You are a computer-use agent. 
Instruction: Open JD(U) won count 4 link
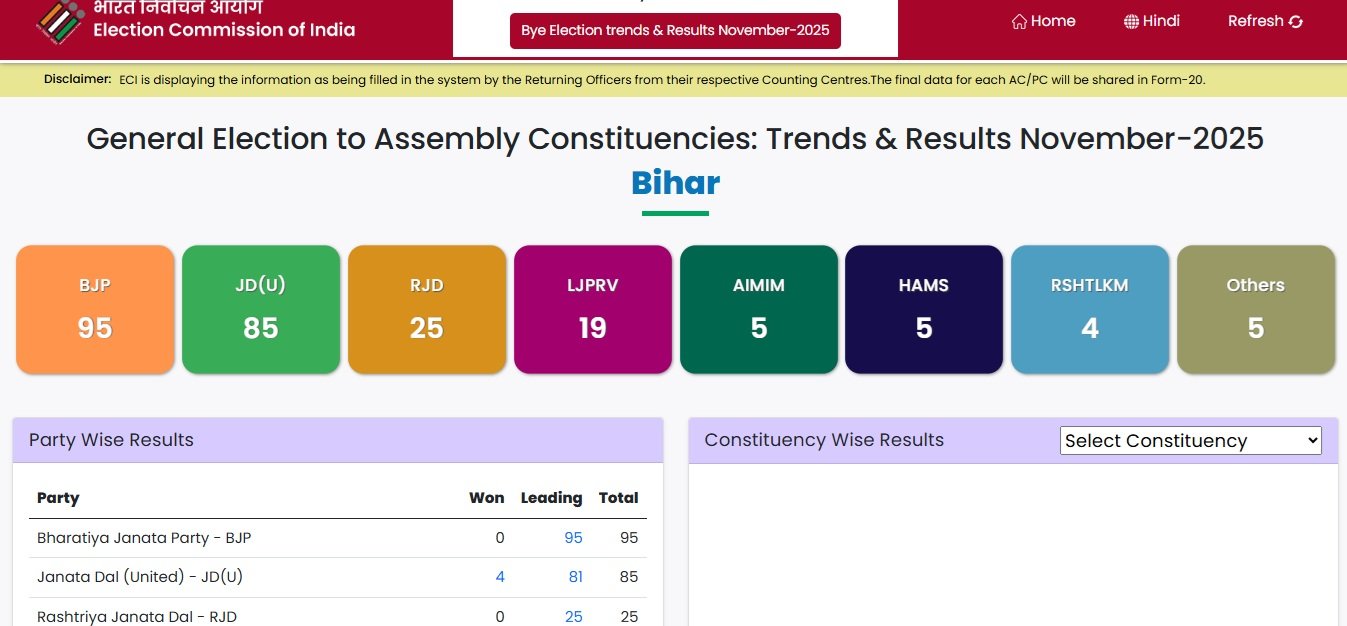[x=500, y=577]
